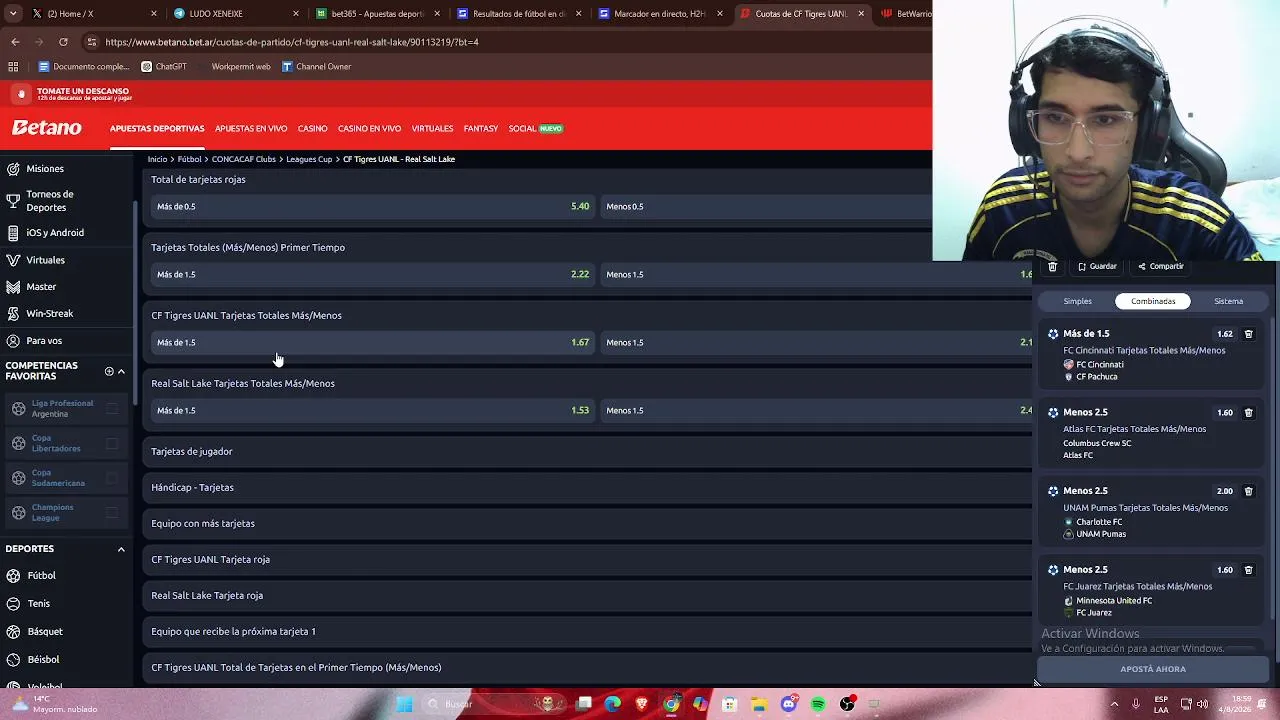Screen dimensions: 1280x720
Task: Remove the FC Juarez Menos 2.5 selection
Action: (1248, 570)
